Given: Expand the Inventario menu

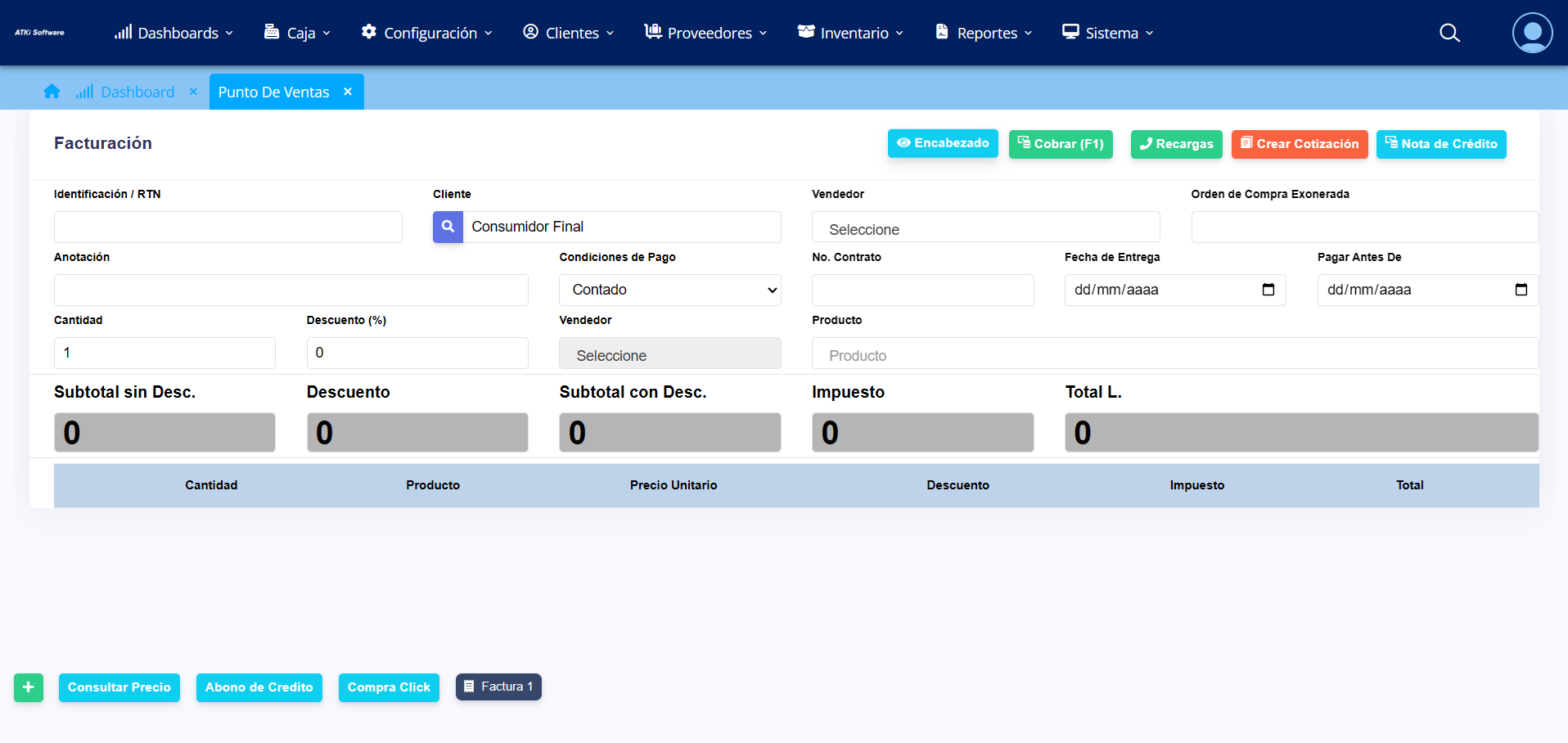Looking at the screenshot, I should [x=851, y=33].
